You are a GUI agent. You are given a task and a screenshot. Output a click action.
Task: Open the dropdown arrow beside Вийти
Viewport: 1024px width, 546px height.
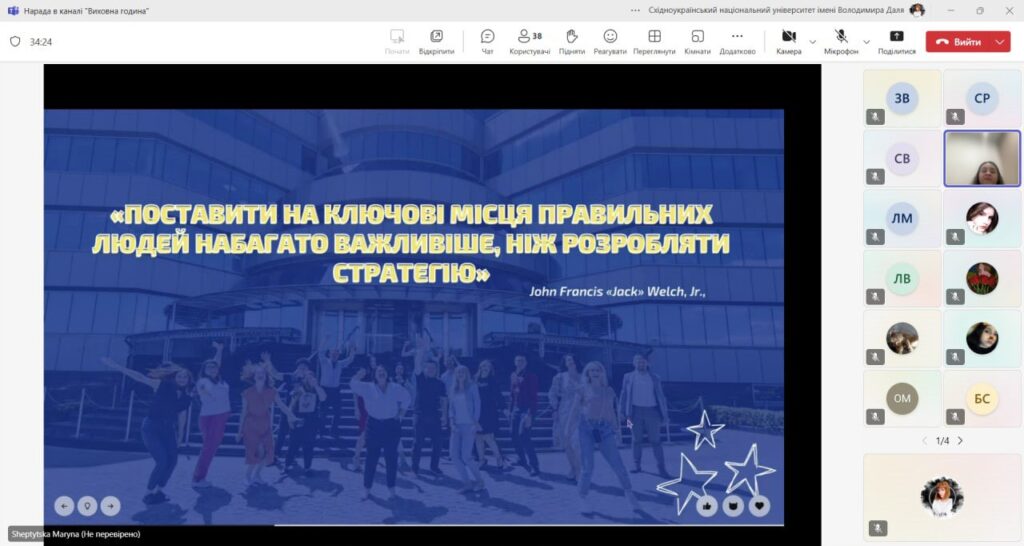(x=999, y=42)
